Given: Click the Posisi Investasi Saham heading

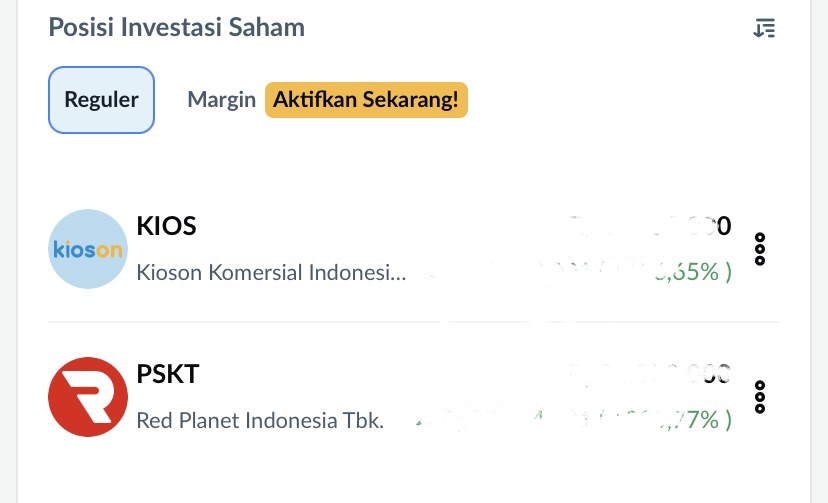Looking at the screenshot, I should point(177,27).
